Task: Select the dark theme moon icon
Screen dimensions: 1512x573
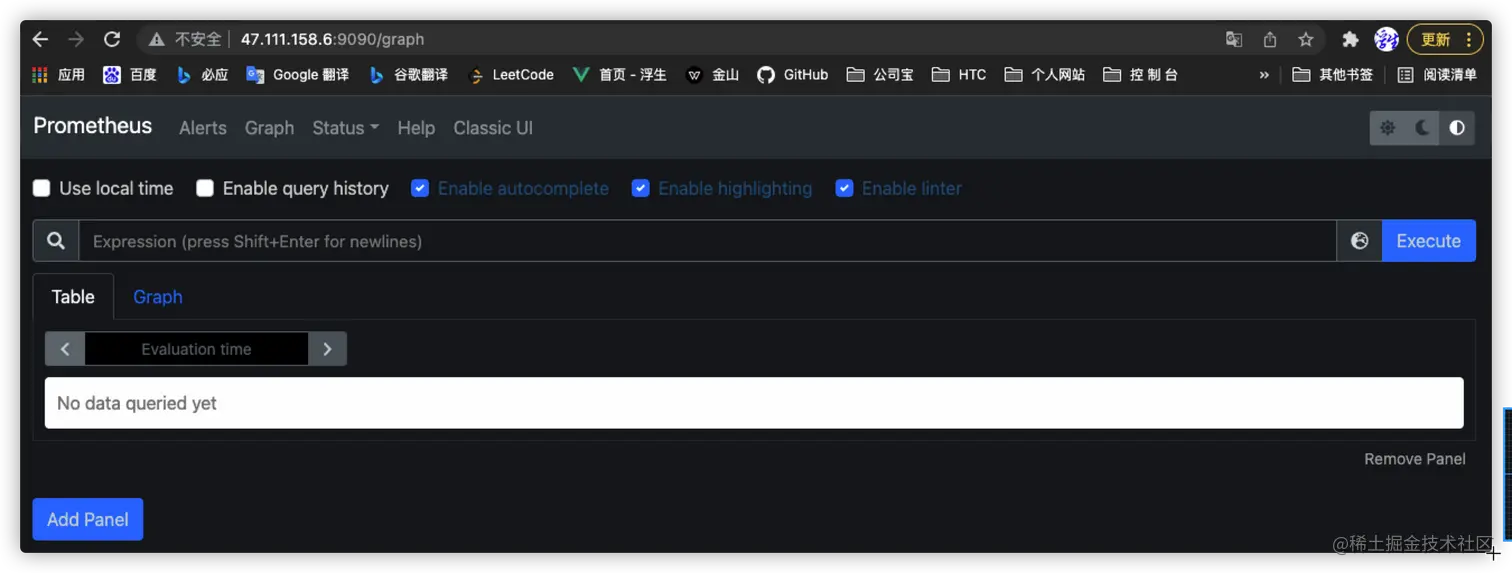Action: tap(1422, 128)
